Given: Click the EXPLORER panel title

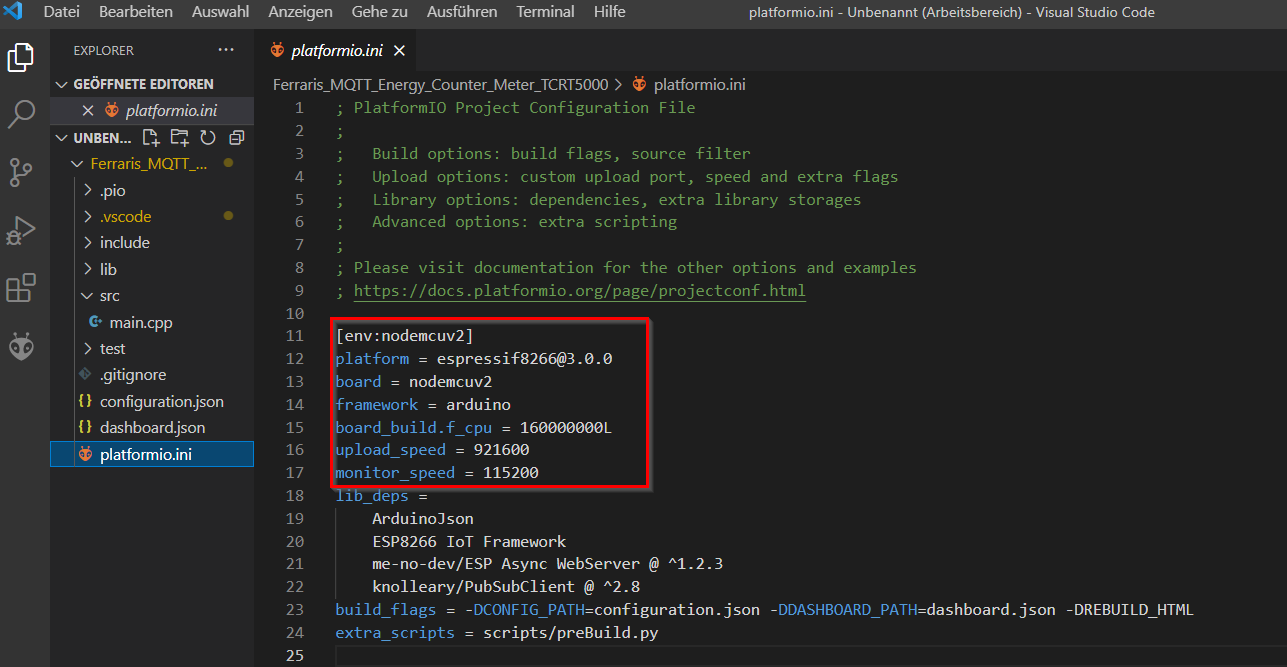Looking at the screenshot, I should click(x=103, y=50).
